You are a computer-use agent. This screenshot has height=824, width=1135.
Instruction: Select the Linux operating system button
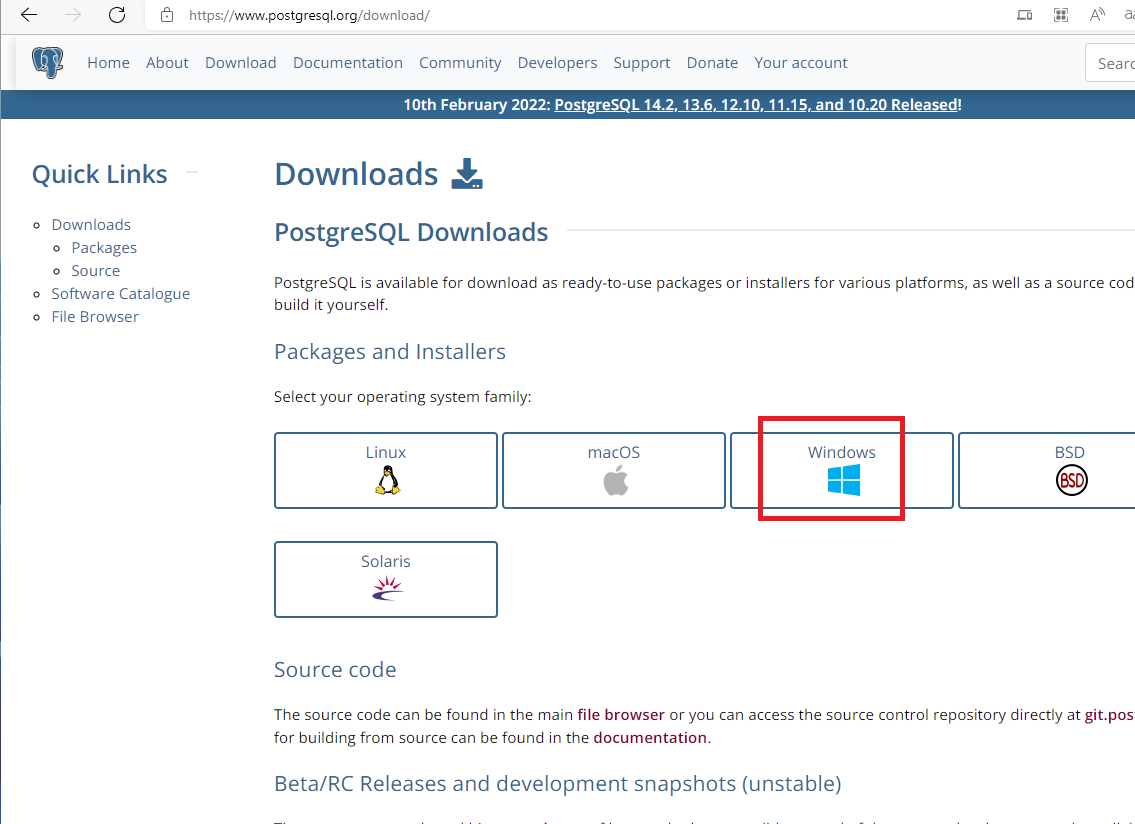386,471
